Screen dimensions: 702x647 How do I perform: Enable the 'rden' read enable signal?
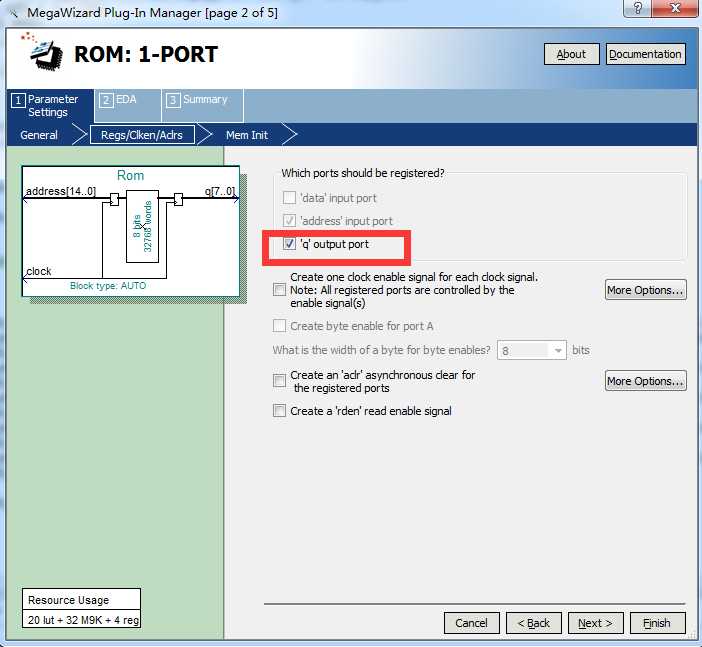tap(279, 411)
